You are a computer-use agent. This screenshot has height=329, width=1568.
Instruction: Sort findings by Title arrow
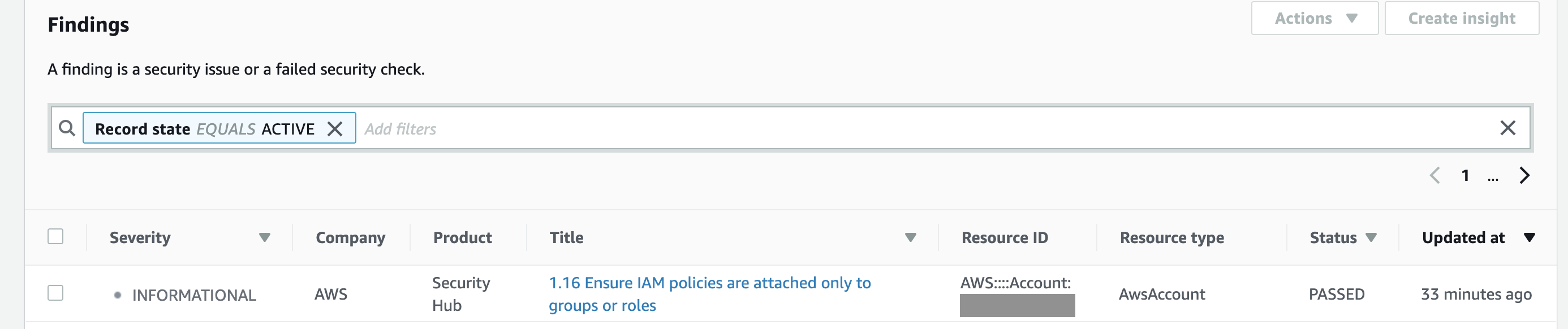[x=910, y=237]
